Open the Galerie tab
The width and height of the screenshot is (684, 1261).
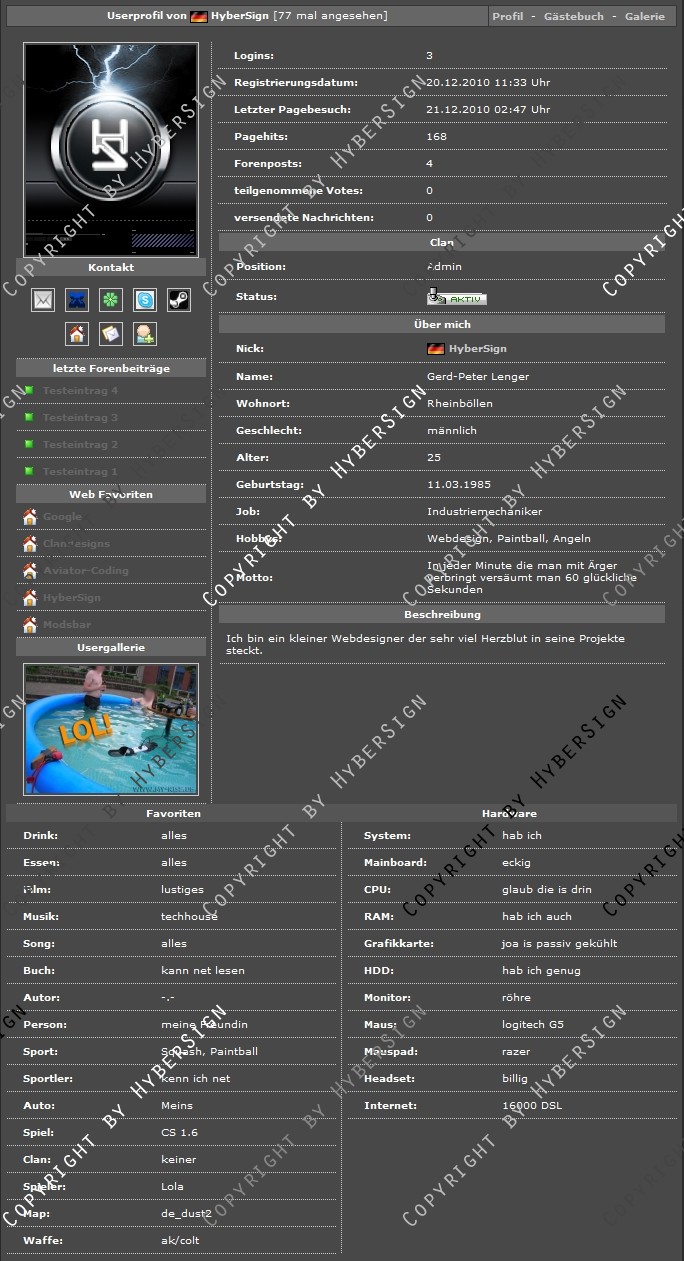pyautogui.click(x=645, y=17)
